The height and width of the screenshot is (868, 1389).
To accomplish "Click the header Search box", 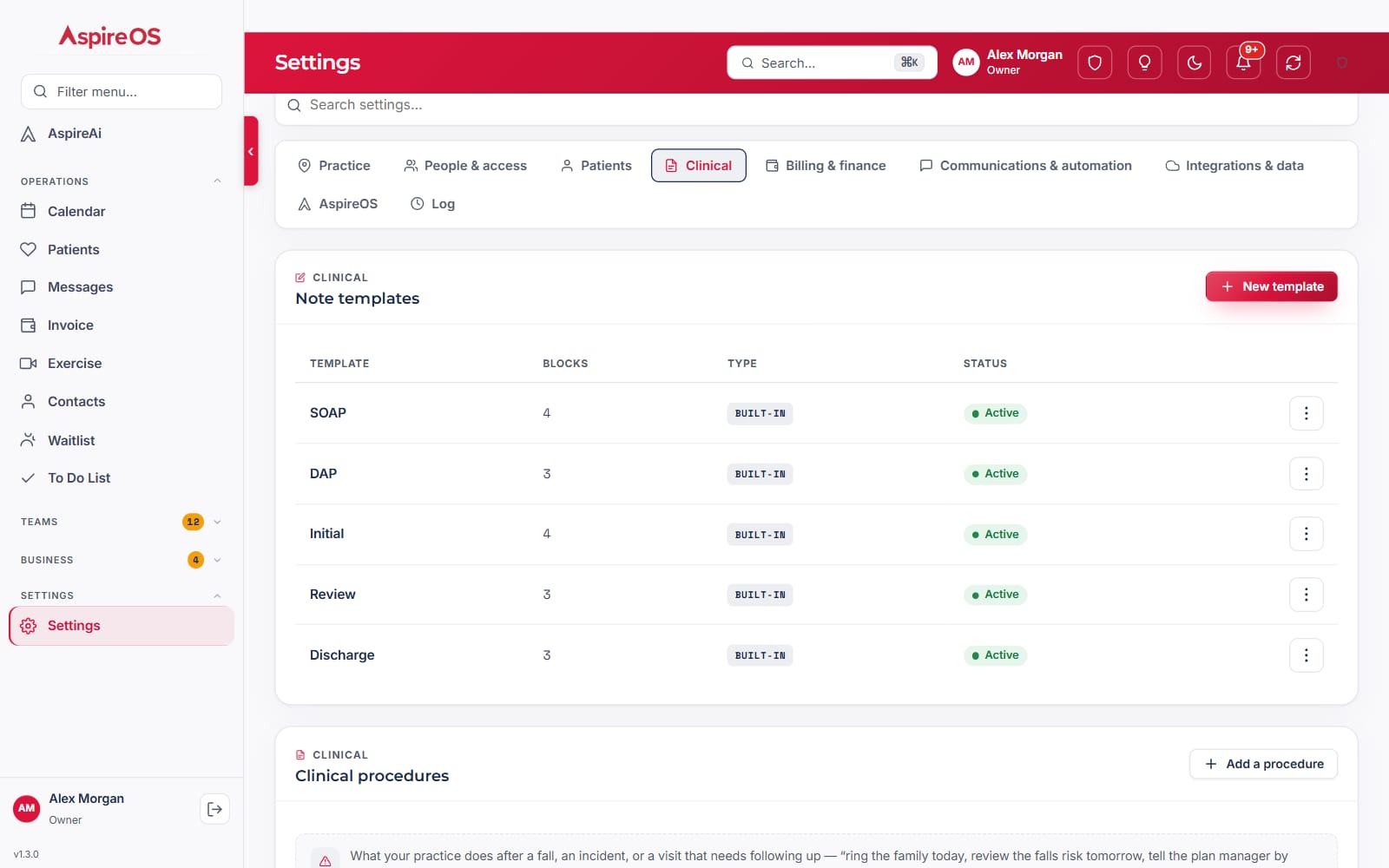I will (x=832, y=62).
